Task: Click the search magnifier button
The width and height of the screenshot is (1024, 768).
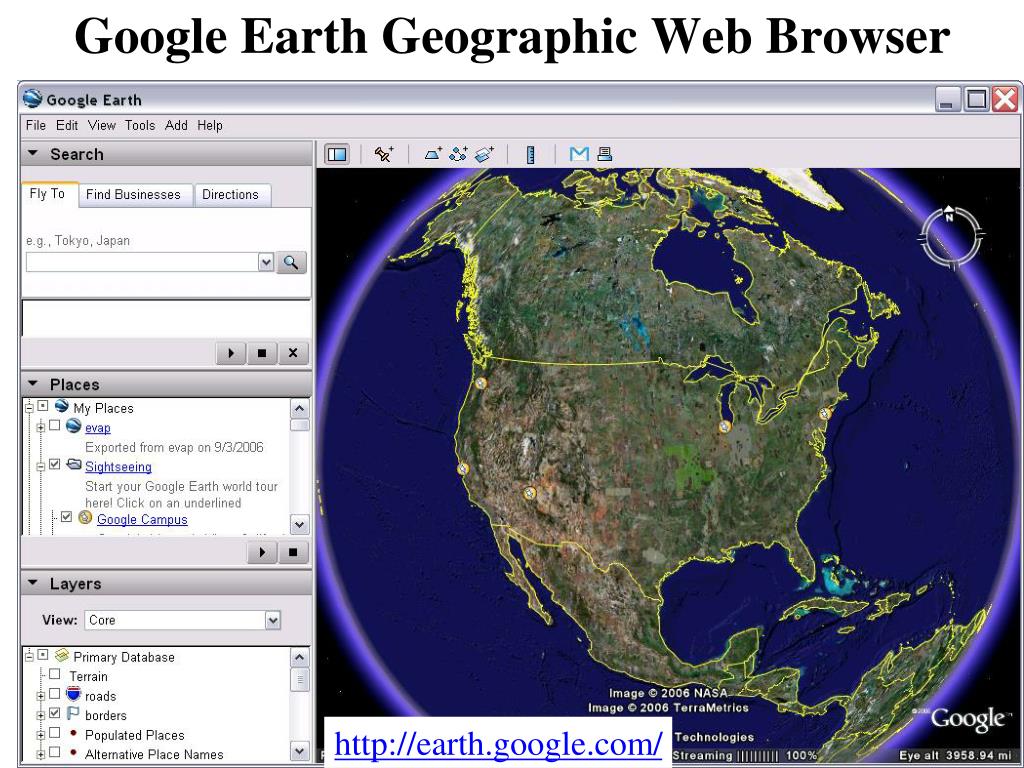Action: coord(291,263)
